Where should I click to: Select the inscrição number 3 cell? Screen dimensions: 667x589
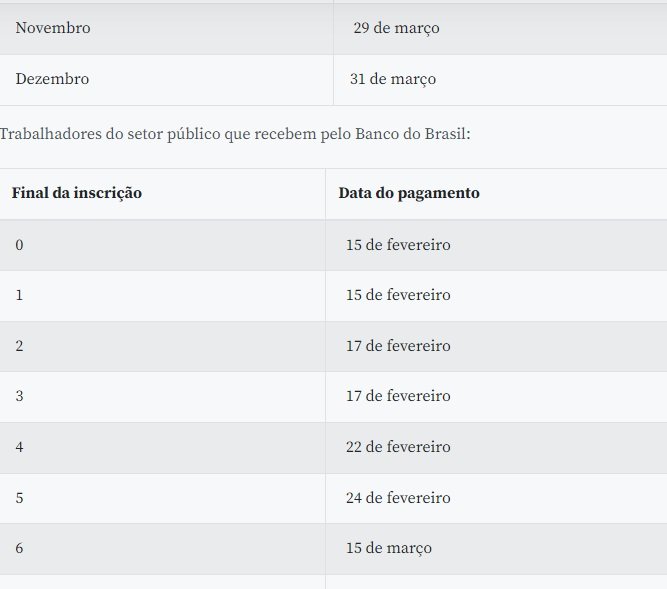point(20,396)
